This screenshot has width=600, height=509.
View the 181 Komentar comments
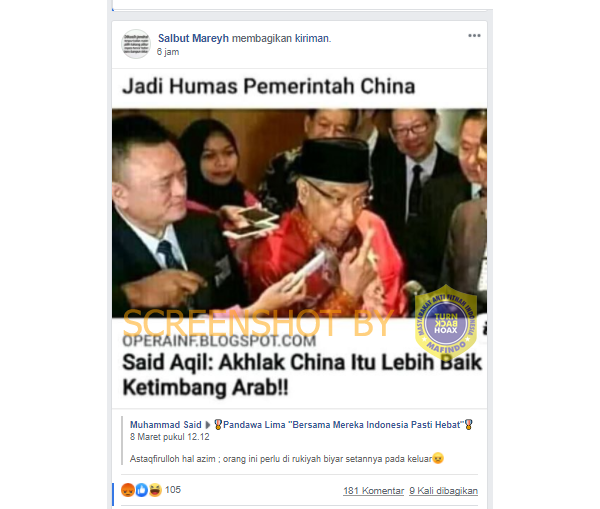[373, 491]
